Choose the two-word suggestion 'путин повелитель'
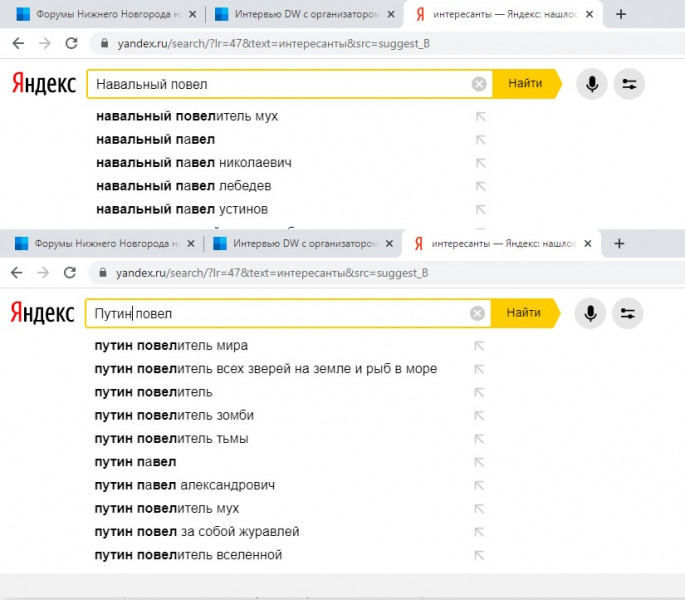Screen dimensions: 685x600 153,392
